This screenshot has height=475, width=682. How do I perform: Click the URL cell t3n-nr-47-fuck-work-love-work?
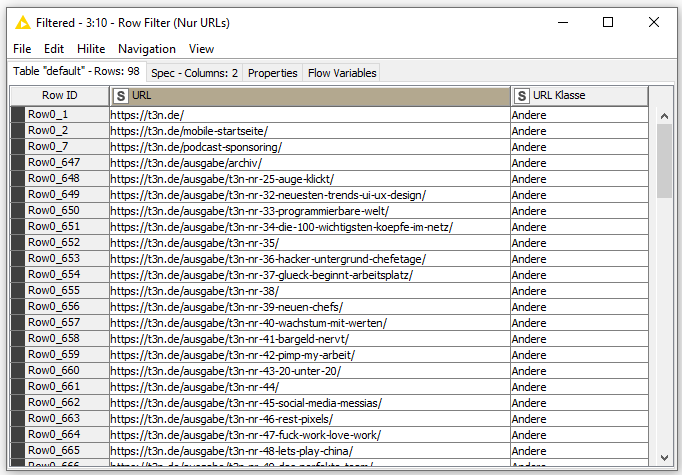(310, 435)
